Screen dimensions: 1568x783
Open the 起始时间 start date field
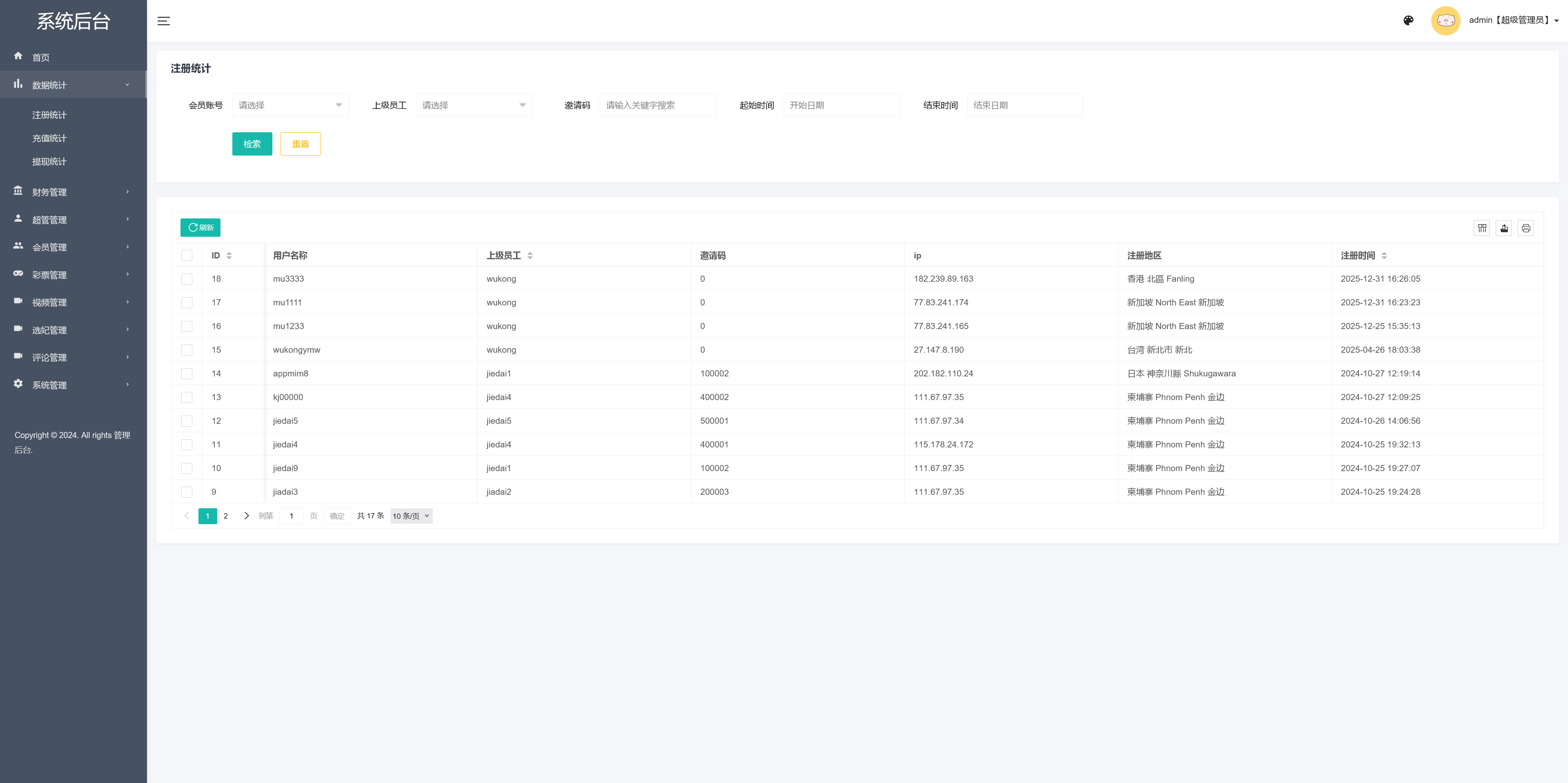point(841,105)
